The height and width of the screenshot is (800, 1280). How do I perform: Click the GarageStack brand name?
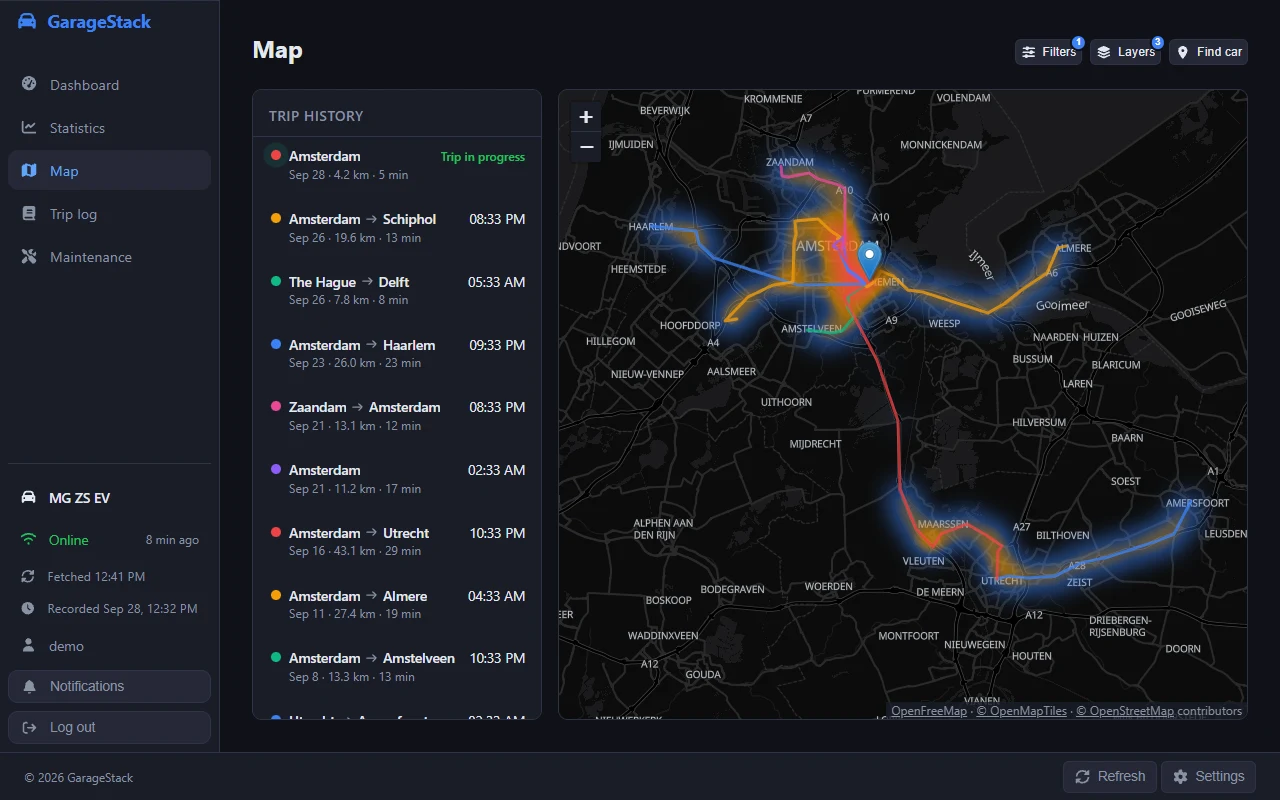[x=99, y=22]
